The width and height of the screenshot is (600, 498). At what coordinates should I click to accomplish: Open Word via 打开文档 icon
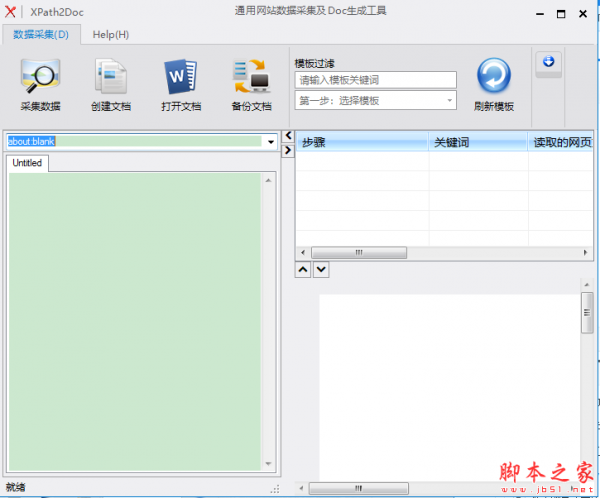point(181,77)
